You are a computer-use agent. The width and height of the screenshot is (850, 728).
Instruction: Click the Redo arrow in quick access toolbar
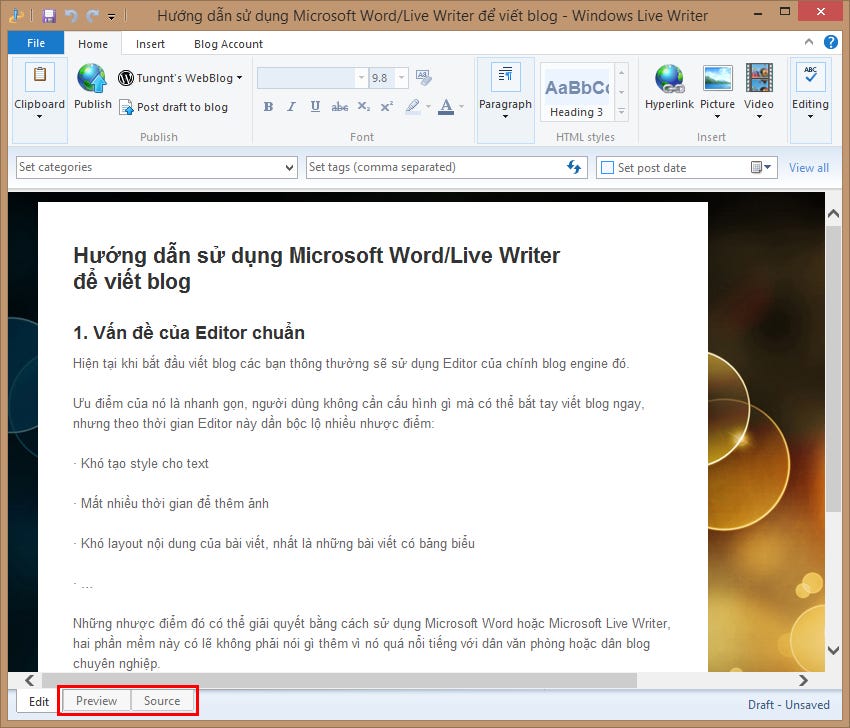(x=92, y=16)
